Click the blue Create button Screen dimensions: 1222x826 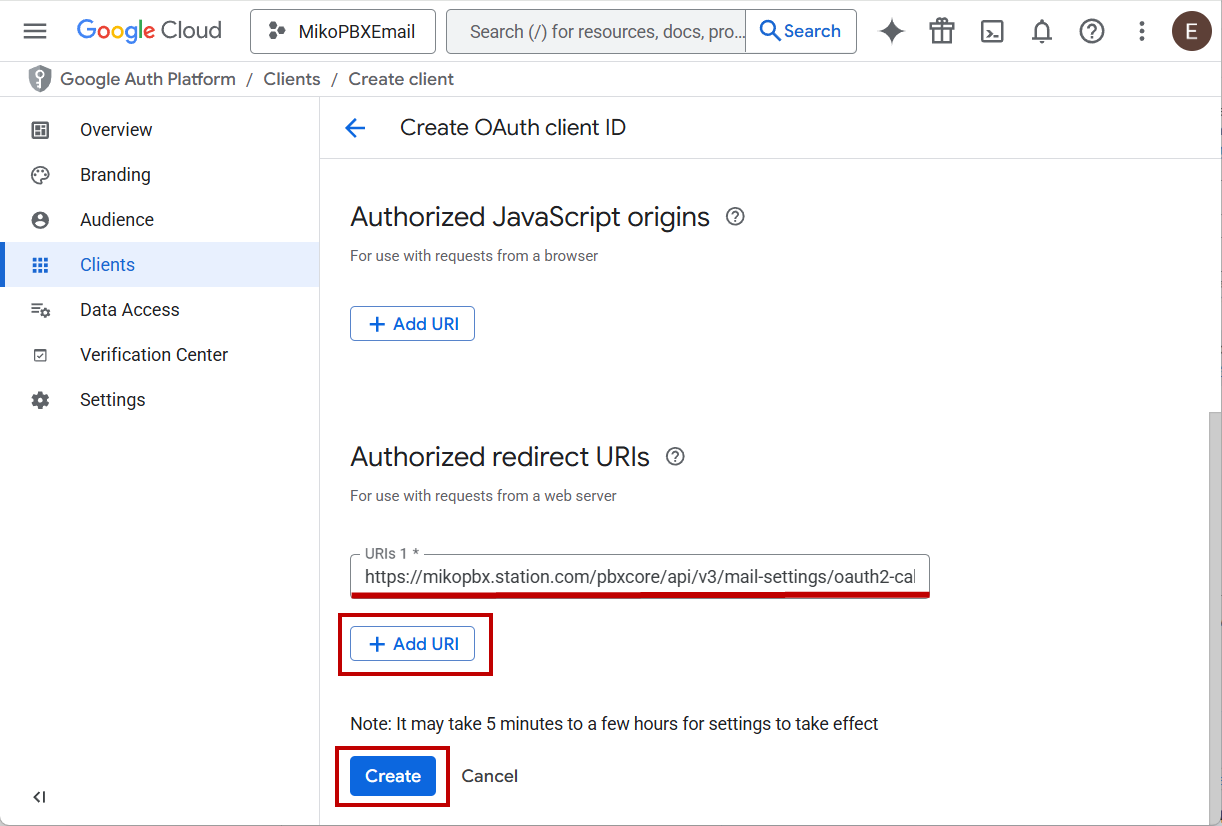393,776
